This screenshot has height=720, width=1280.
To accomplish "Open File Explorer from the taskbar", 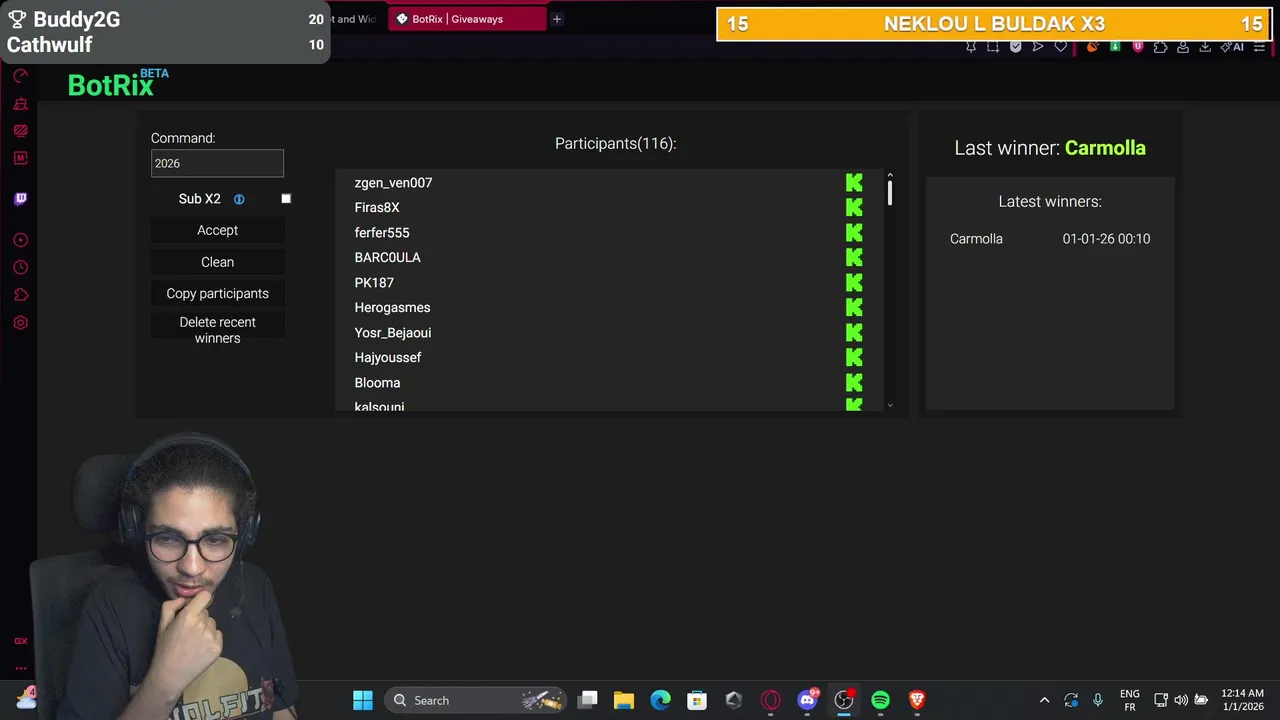I will [624, 700].
